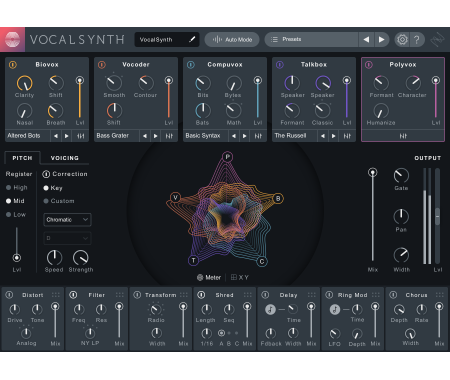Click the output Mix slider handle
Image resolution: width=450 pixels, height=380 pixels.
click(x=373, y=172)
